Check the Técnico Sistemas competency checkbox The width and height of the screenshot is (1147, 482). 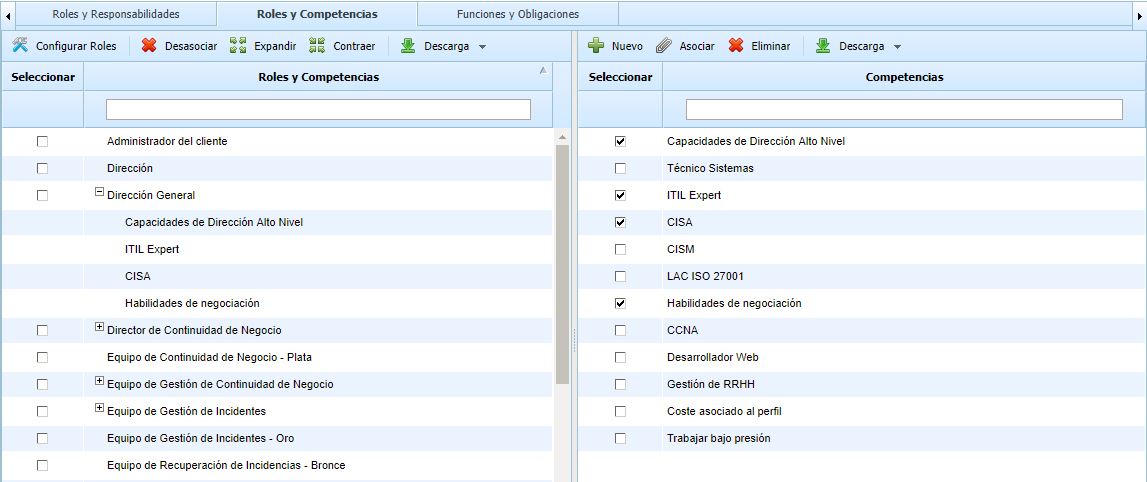point(620,168)
